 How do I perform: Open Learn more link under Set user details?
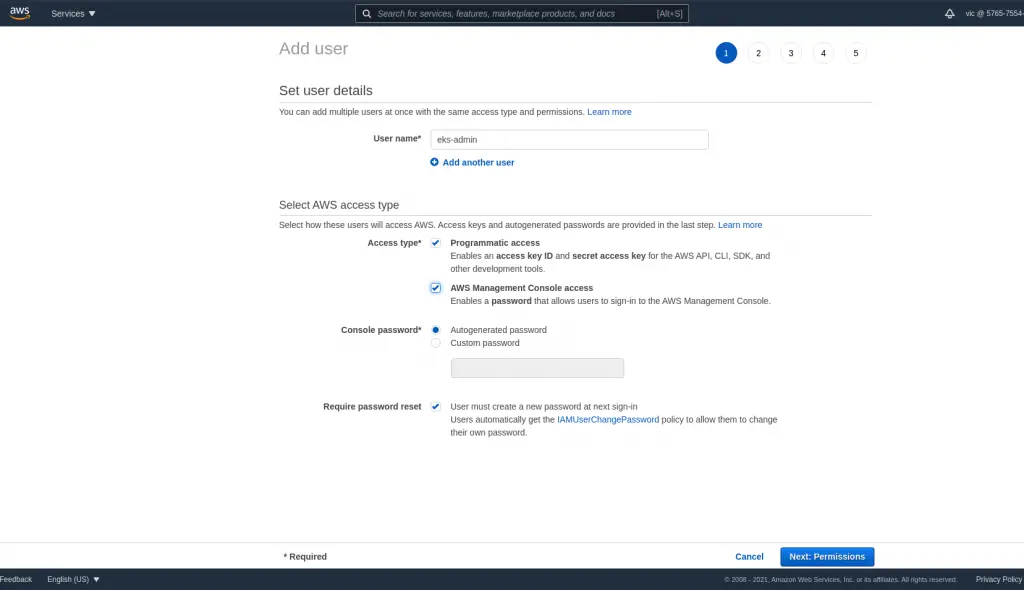pyautogui.click(x=609, y=112)
